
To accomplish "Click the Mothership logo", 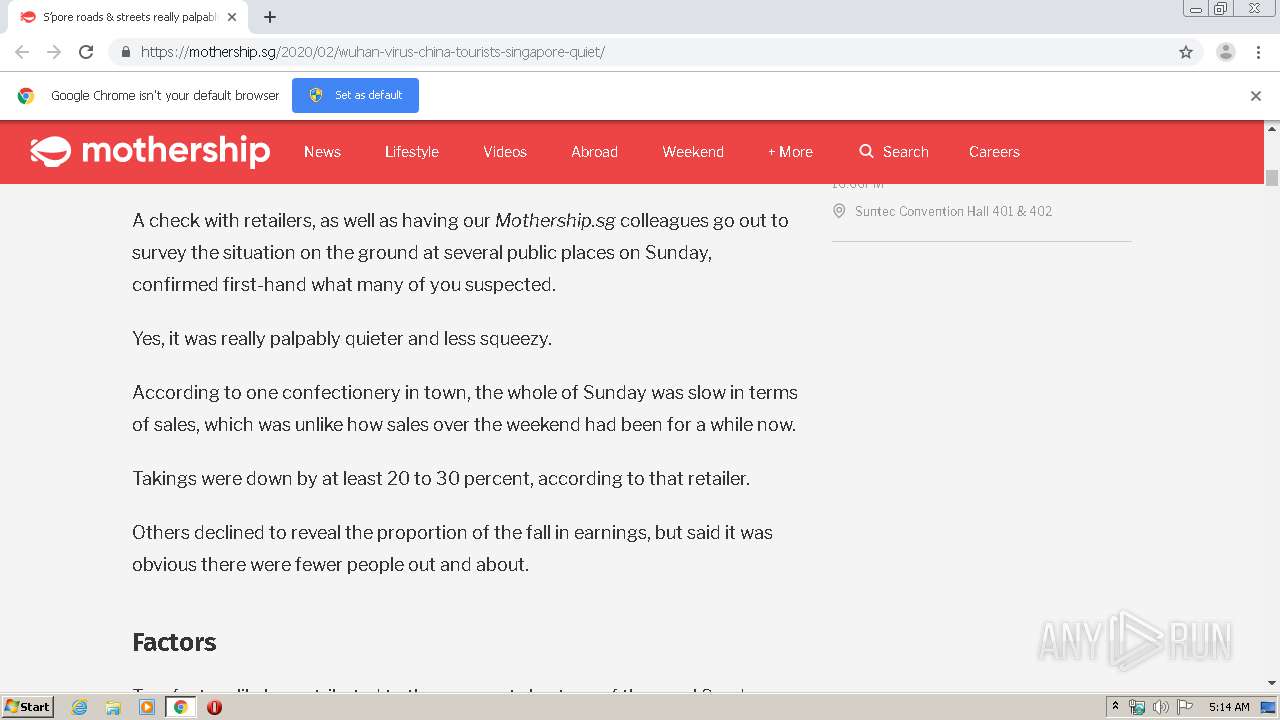I will coord(150,151).
